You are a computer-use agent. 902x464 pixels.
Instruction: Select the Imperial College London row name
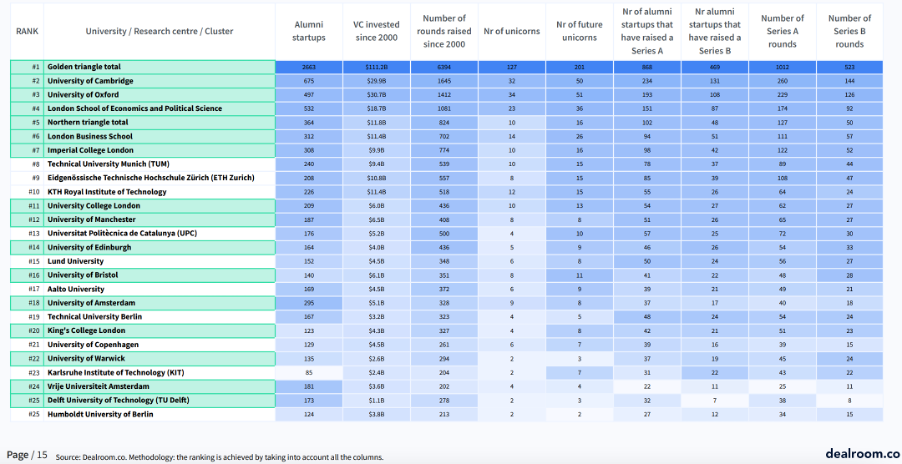[x=90, y=150]
